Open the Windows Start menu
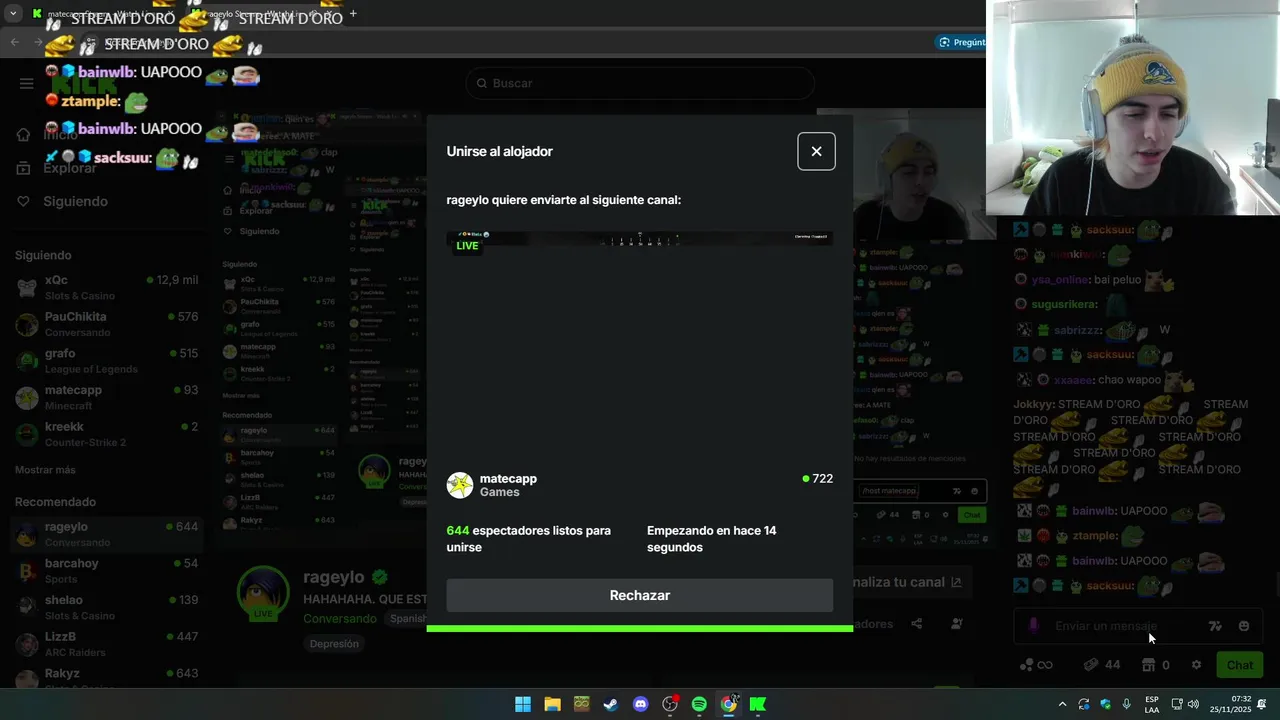The height and width of the screenshot is (720, 1280). pos(523,704)
